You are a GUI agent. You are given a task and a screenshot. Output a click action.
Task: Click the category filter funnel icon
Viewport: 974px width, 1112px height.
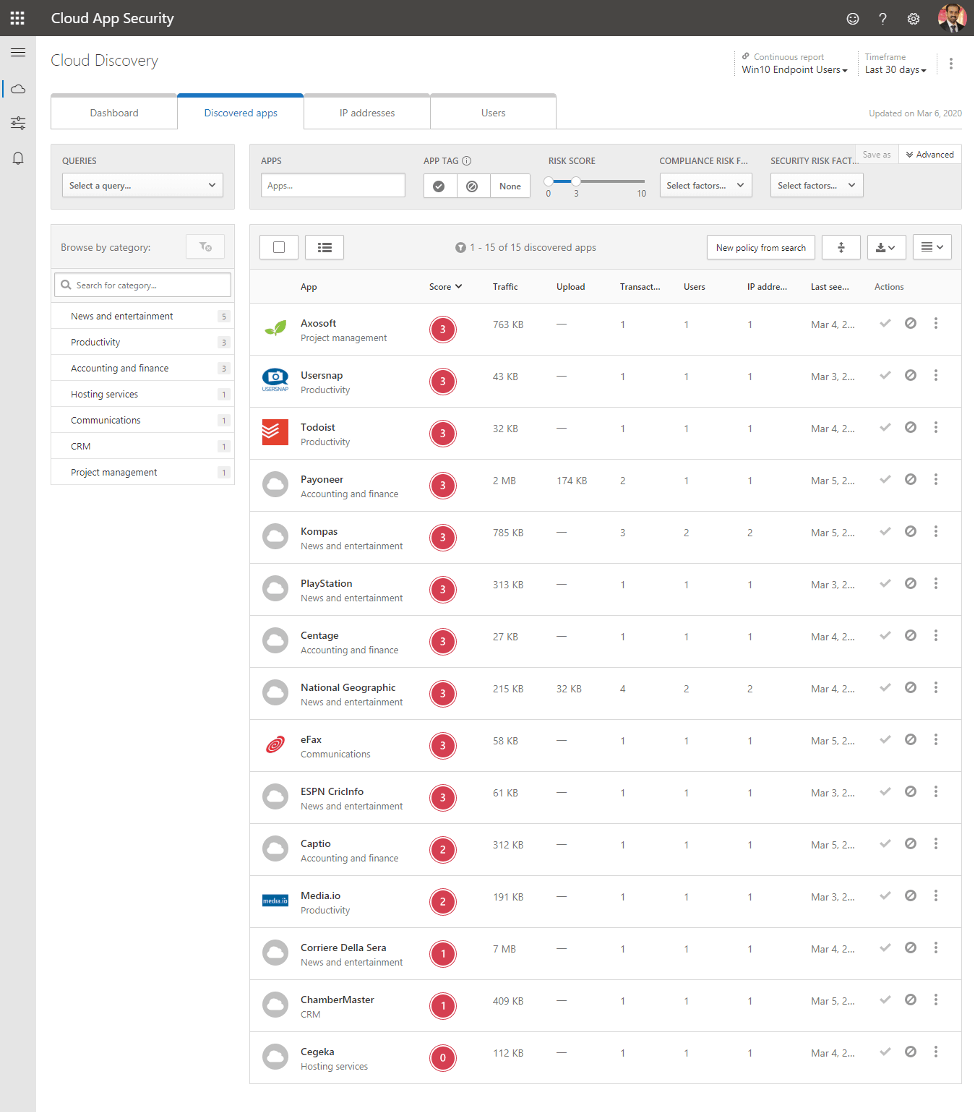(x=206, y=247)
